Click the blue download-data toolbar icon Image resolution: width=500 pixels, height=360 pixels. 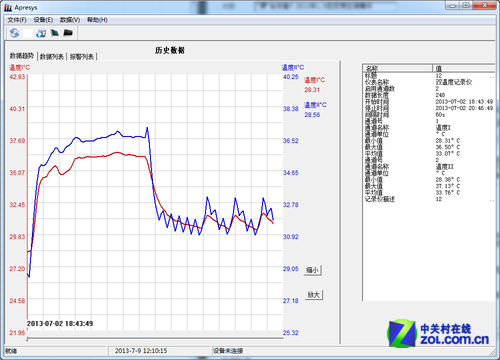[41, 33]
